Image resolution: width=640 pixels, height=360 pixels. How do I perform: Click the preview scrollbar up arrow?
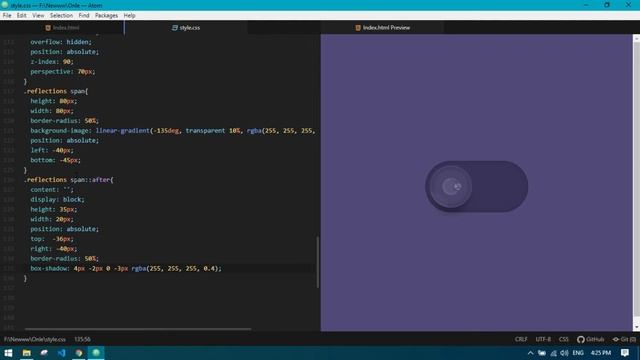coord(636,38)
